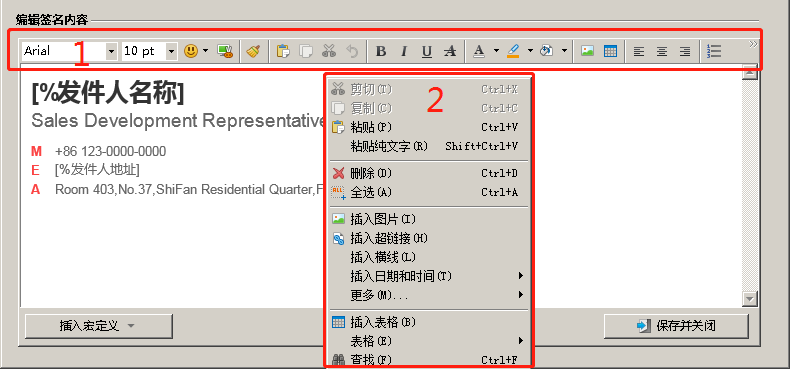
Task: Toggle Bold formatting in the toolbar
Action: pyautogui.click(x=381, y=51)
